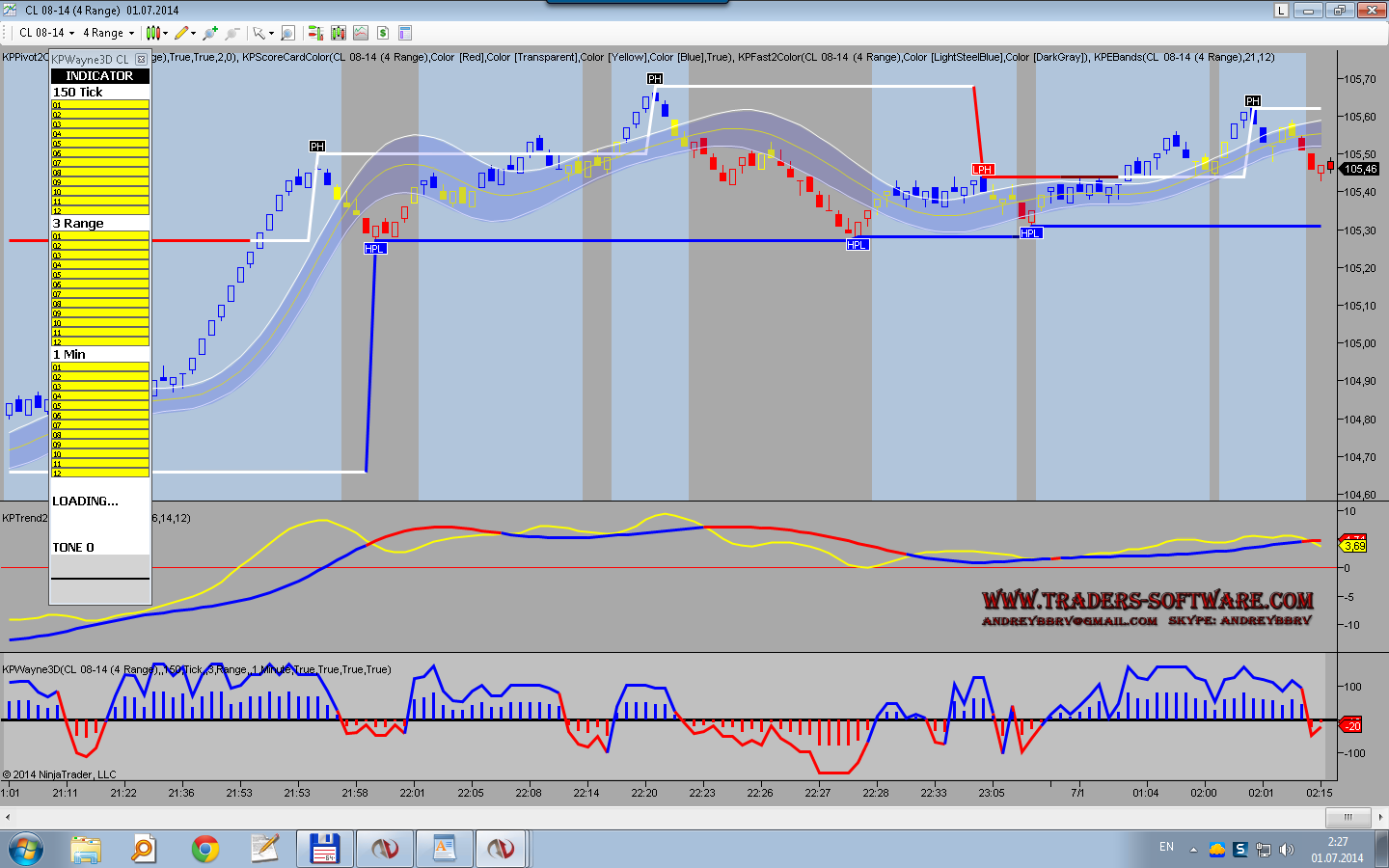Select the arrow cursor pointer tool
Screen dimensions: 1389x868
point(259,33)
